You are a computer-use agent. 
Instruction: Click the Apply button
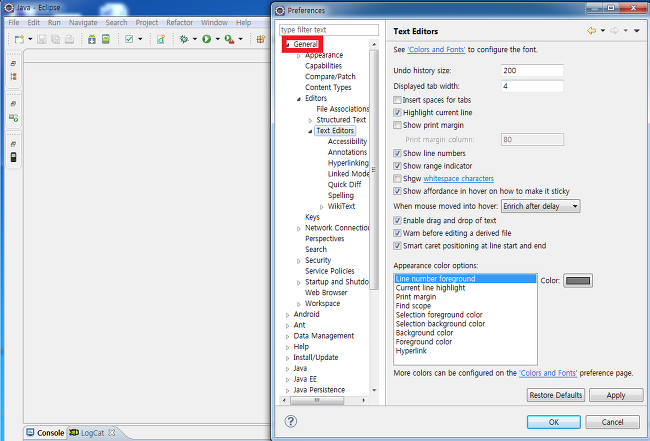click(x=616, y=395)
